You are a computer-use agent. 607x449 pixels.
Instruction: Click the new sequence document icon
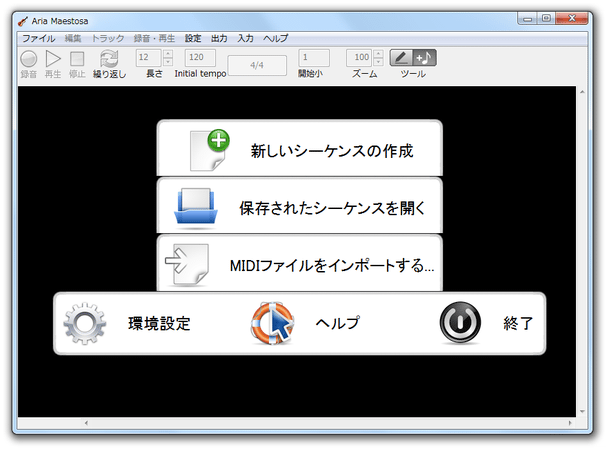point(209,150)
